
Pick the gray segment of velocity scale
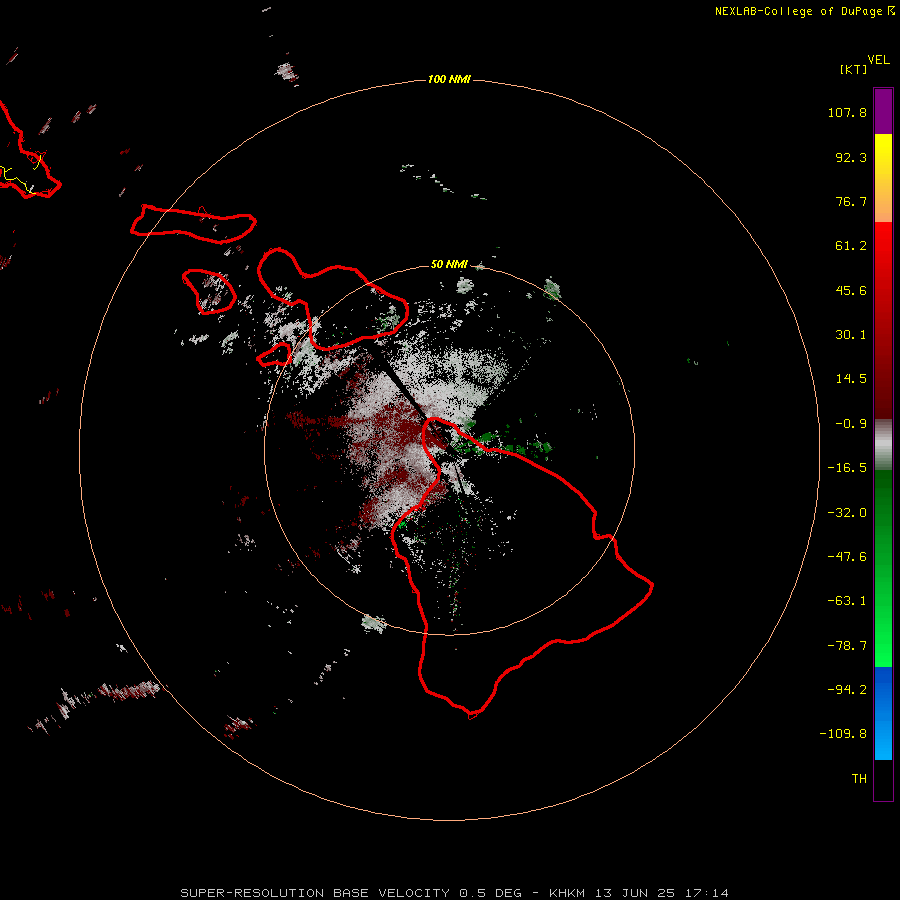point(883,445)
